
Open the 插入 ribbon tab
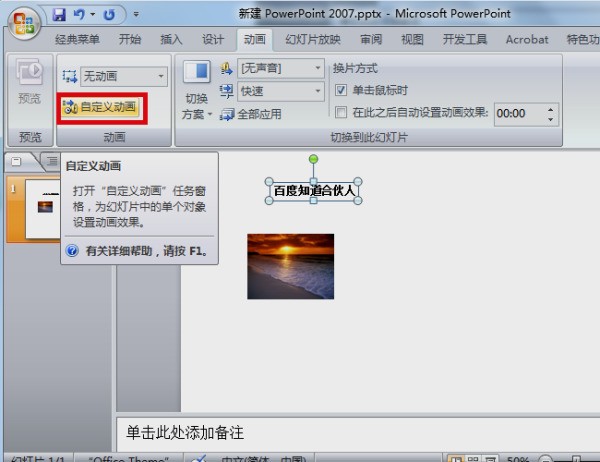click(x=171, y=40)
